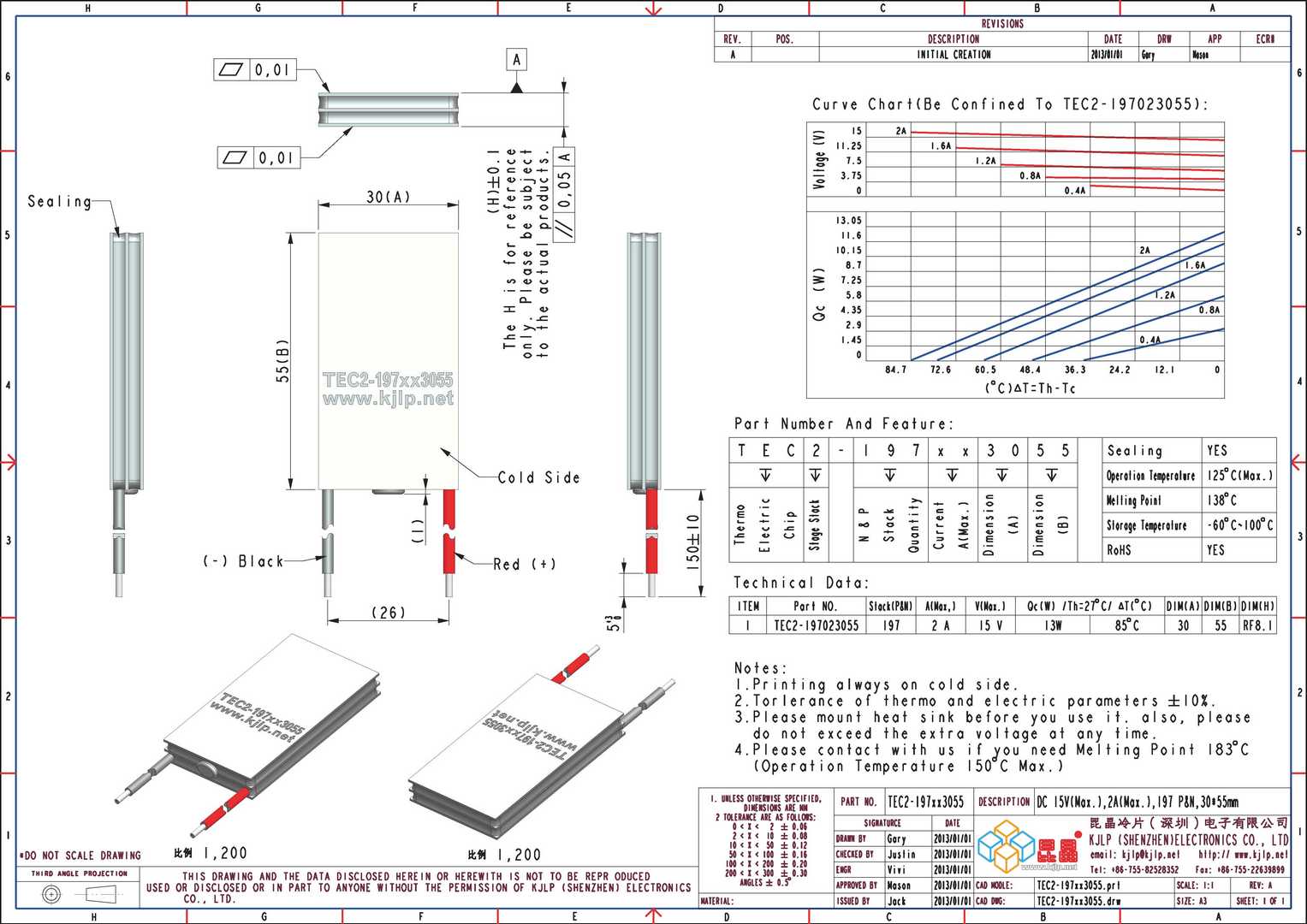Click 'TEC2-197xx3055.drw' CAD DWG value
This screenshot has height=924, width=1307.
[x=1078, y=900]
